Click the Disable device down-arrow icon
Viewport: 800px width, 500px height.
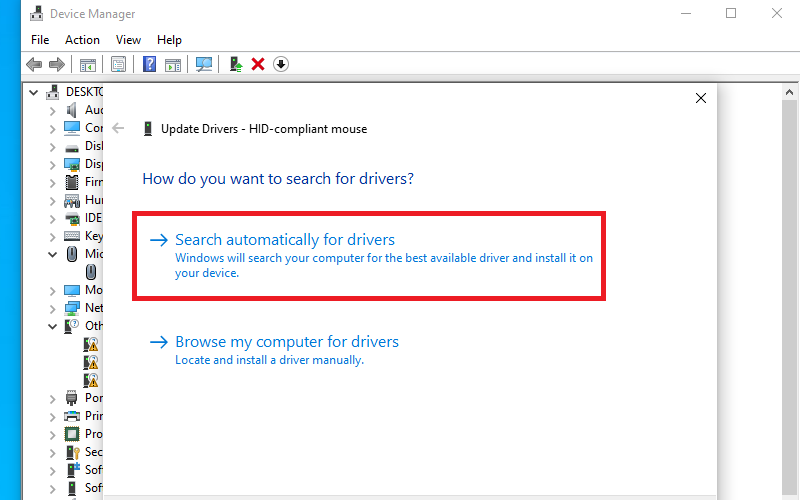click(x=281, y=65)
